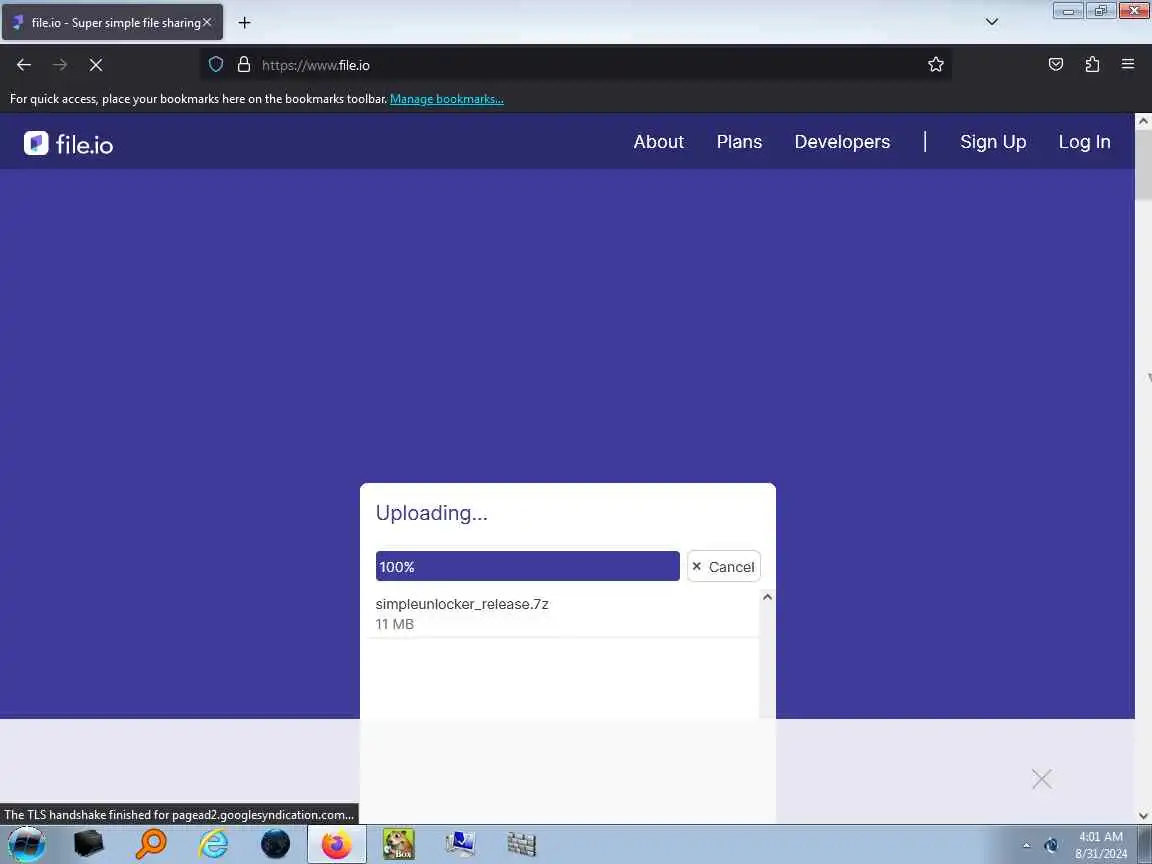Screen dimensions: 1152x864
Task: Close the file.io tab
Action: tap(207, 23)
